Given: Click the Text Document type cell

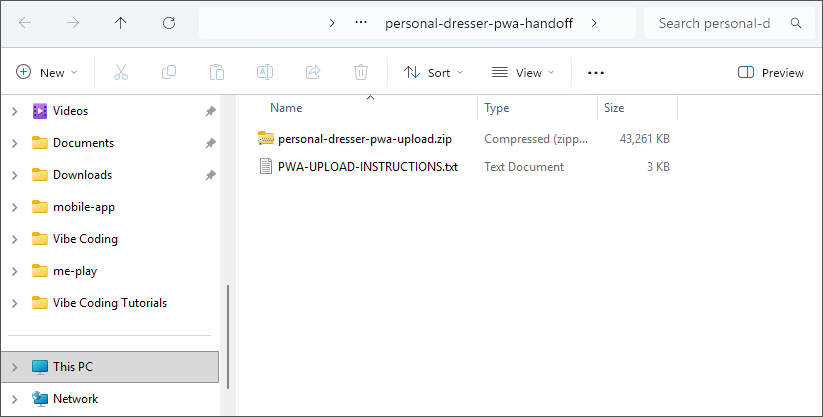Looking at the screenshot, I should (524, 166).
